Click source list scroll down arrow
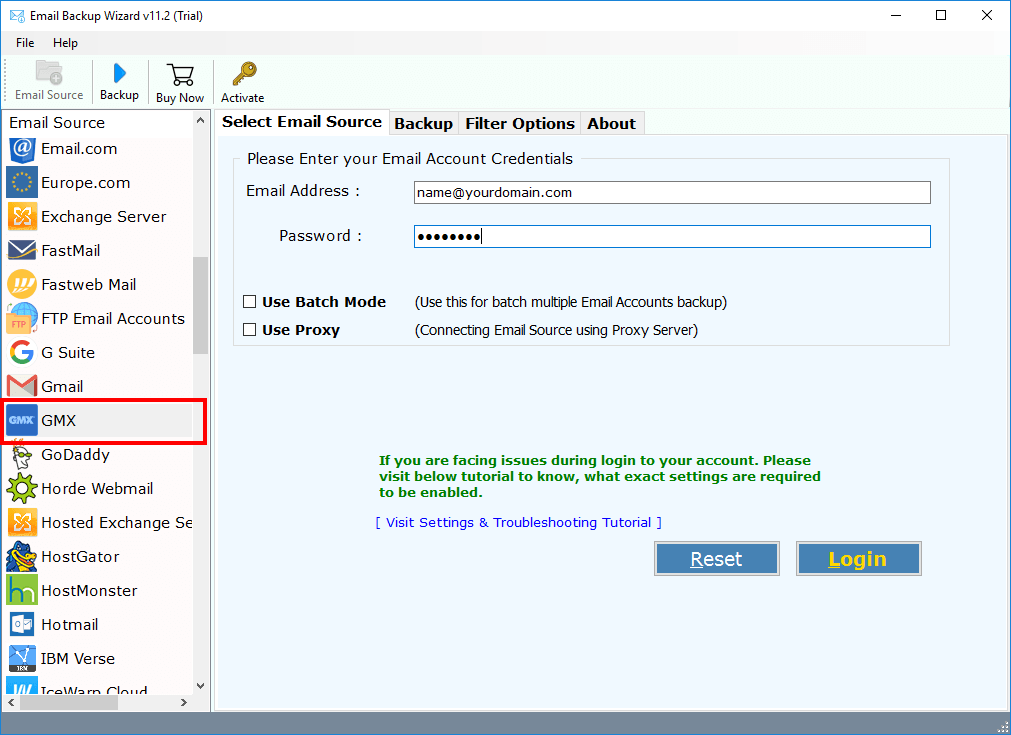The width and height of the screenshot is (1011, 735). pyautogui.click(x=201, y=686)
